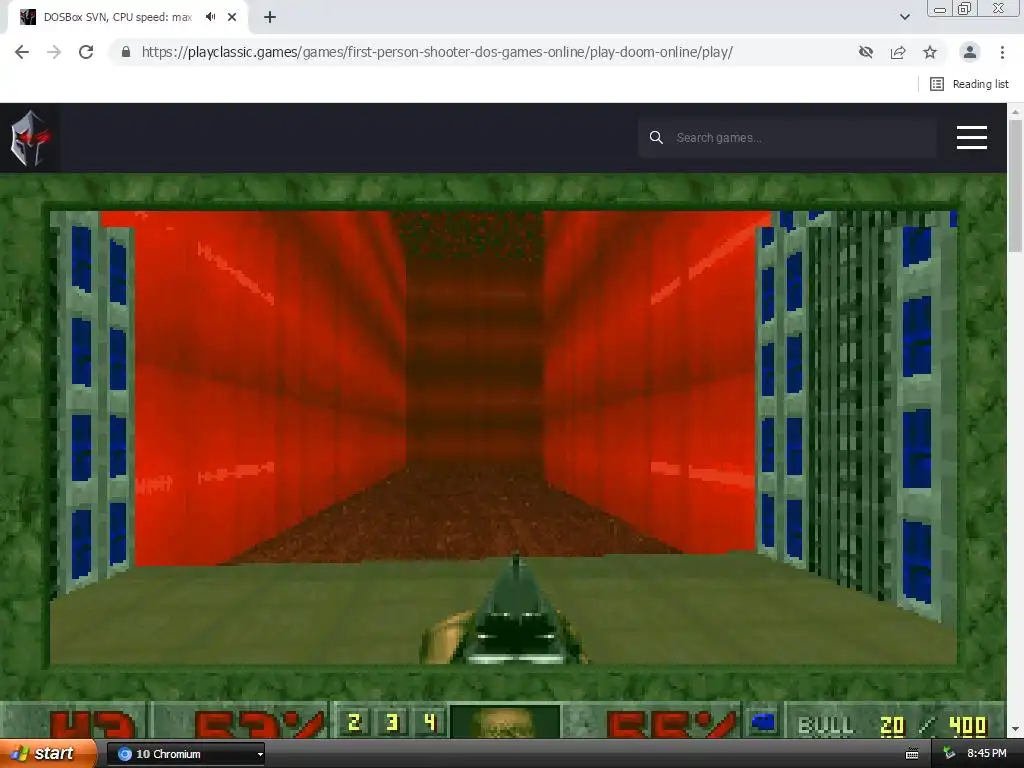Mute the tab audio speaker icon
Viewport: 1024px width, 768px height.
pos(210,17)
